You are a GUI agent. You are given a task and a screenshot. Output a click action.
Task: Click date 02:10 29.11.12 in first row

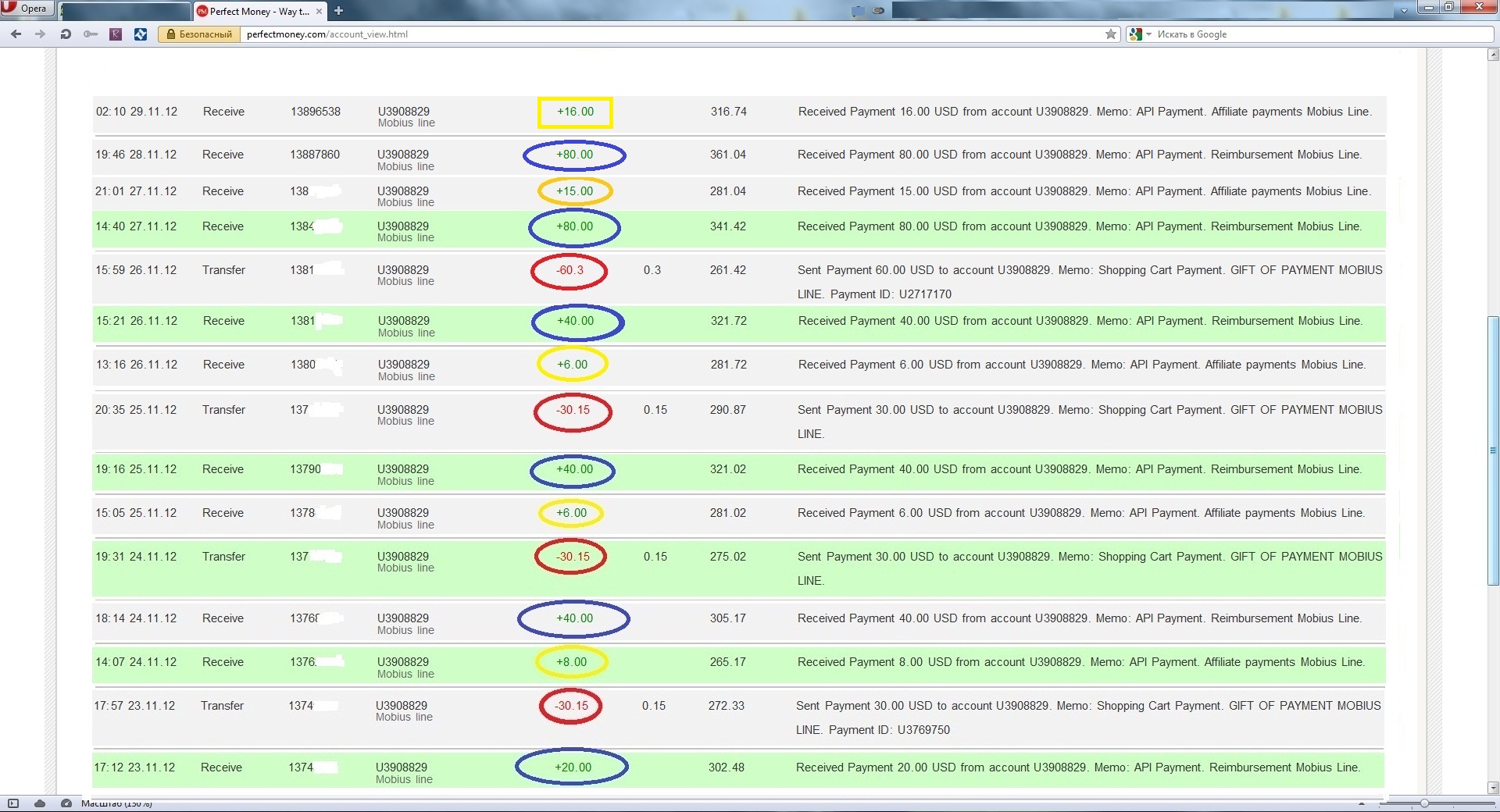pyautogui.click(x=137, y=112)
